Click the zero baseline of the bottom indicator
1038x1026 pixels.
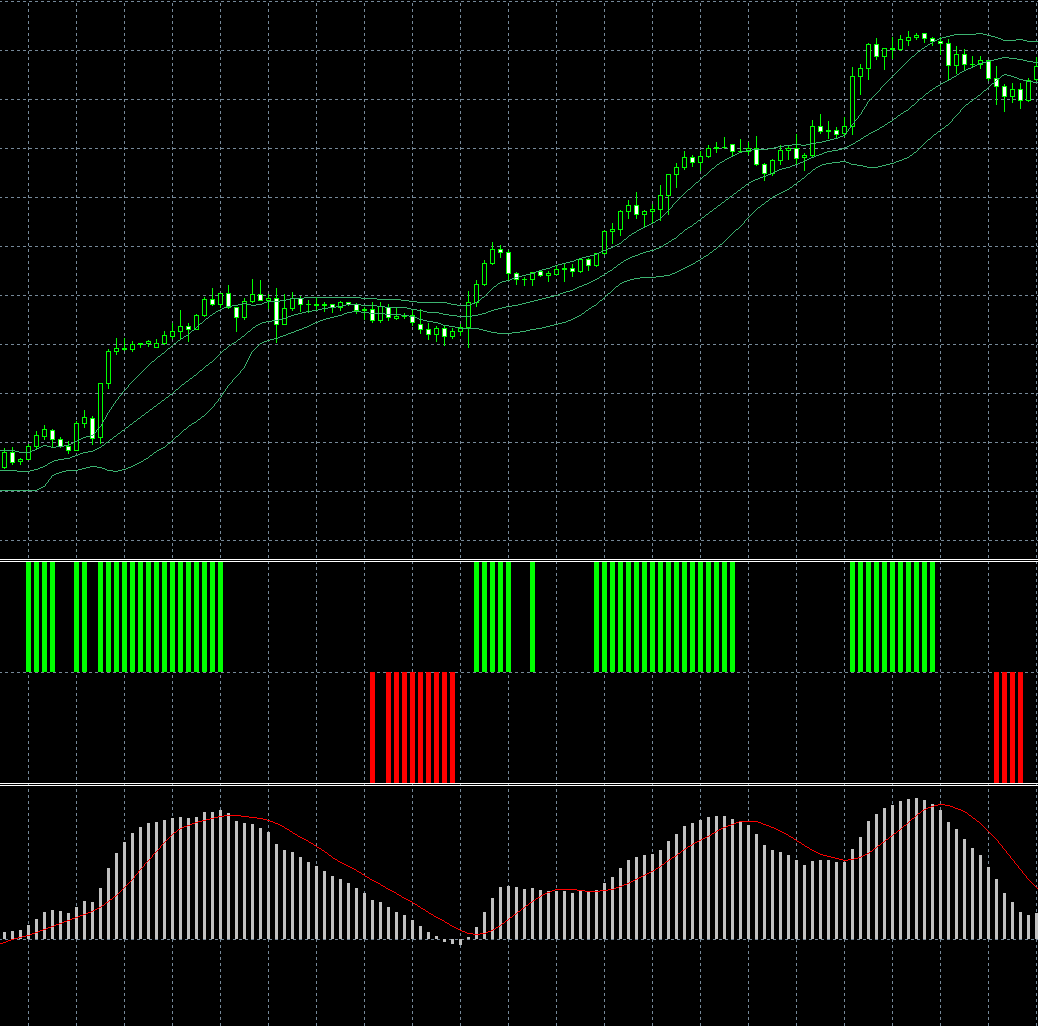[x=500, y=940]
